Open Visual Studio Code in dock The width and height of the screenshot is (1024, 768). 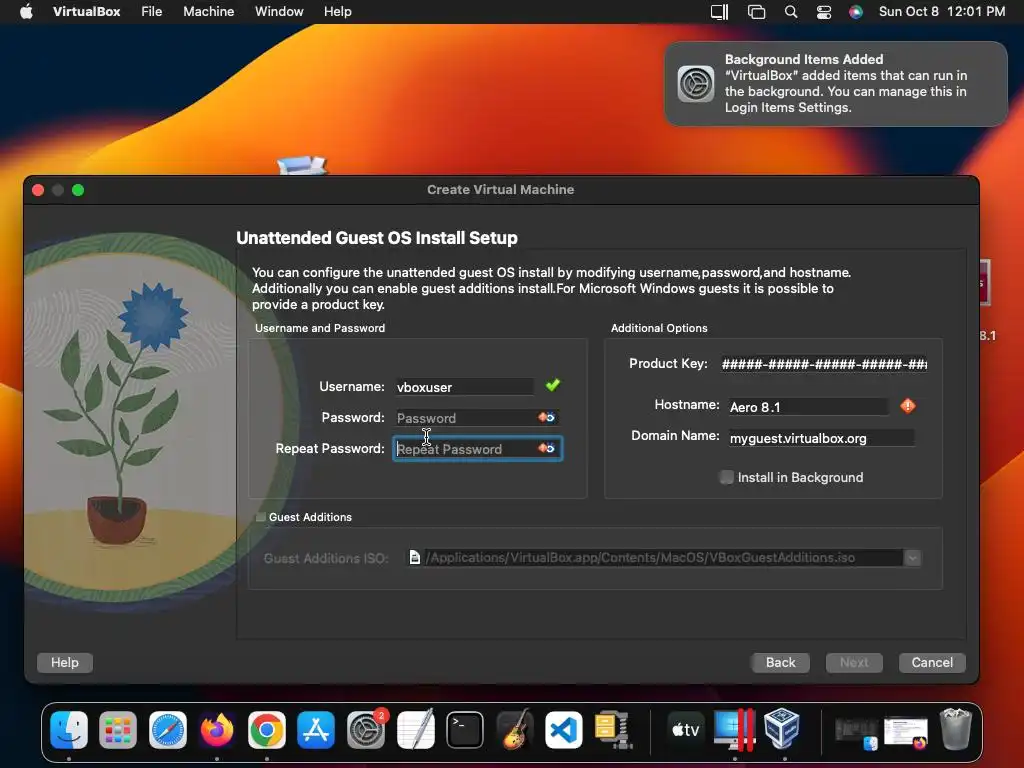(x=564, y=729)
